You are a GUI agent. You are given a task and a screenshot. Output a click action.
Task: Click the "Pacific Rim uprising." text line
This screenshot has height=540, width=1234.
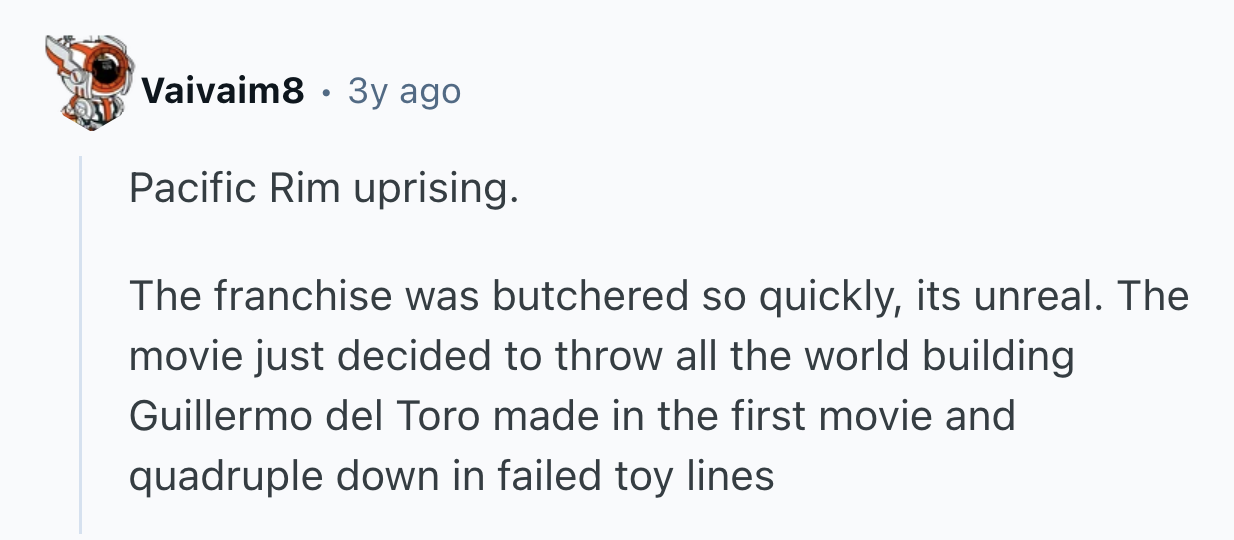point(324,188)
